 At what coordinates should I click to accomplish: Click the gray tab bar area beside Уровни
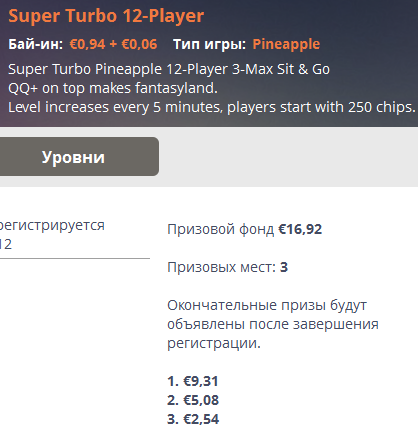pos(288,157)
